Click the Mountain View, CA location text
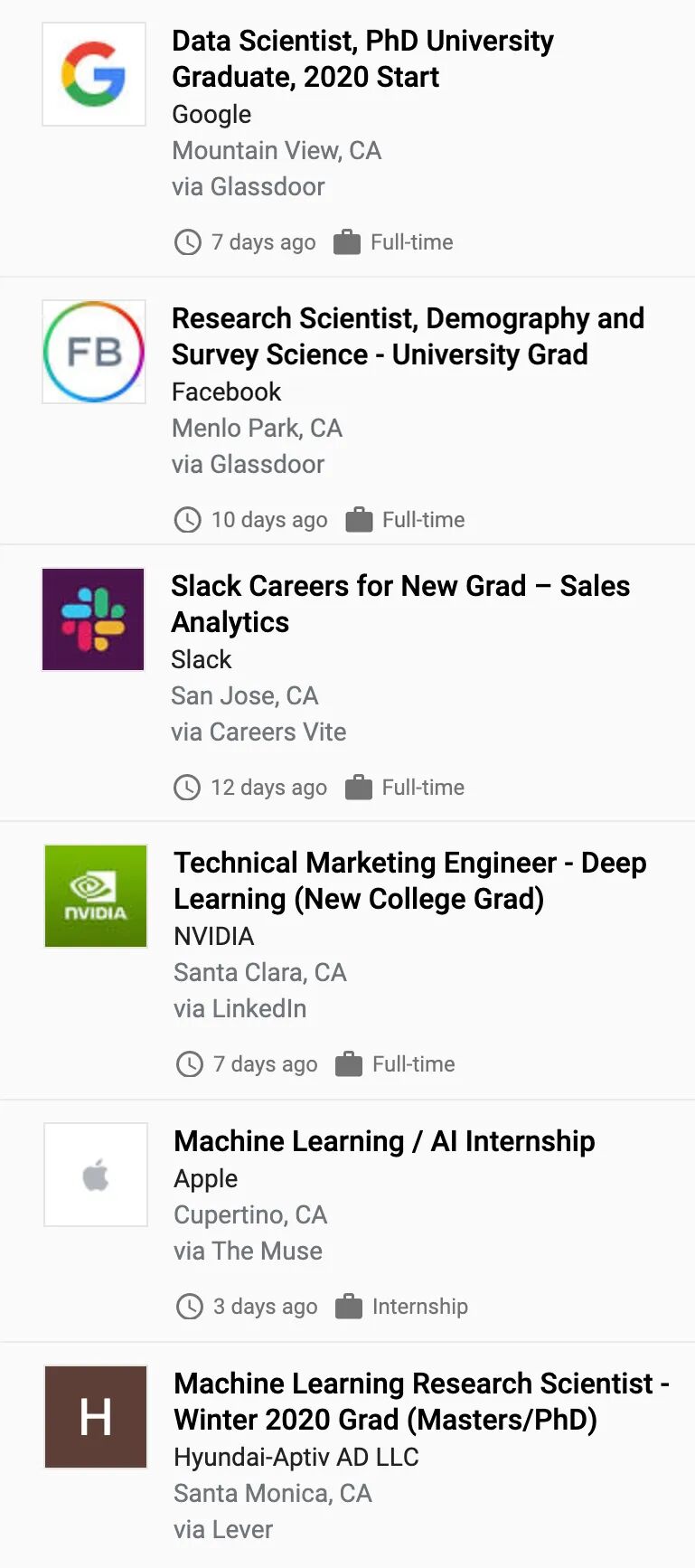This screenshot has height=1568, width=695. [277, 150]
